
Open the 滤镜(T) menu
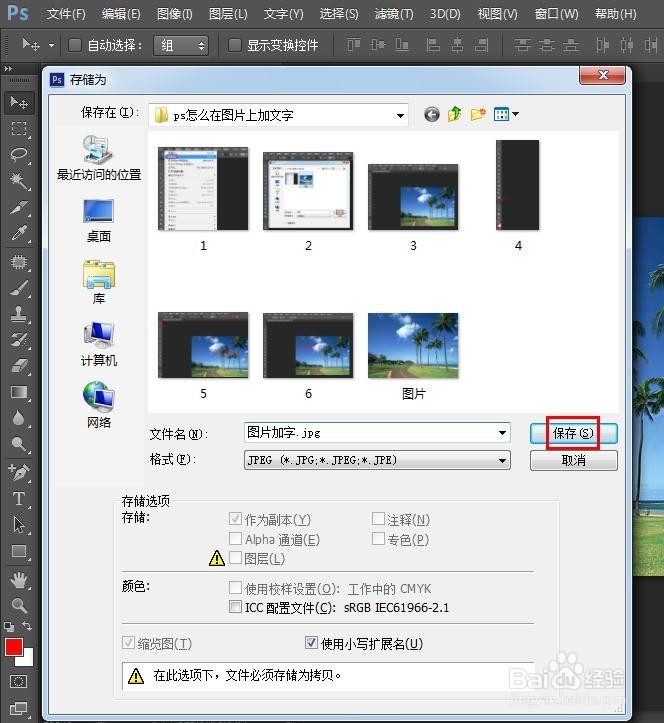pyautogui.click(x=394, y=14)
